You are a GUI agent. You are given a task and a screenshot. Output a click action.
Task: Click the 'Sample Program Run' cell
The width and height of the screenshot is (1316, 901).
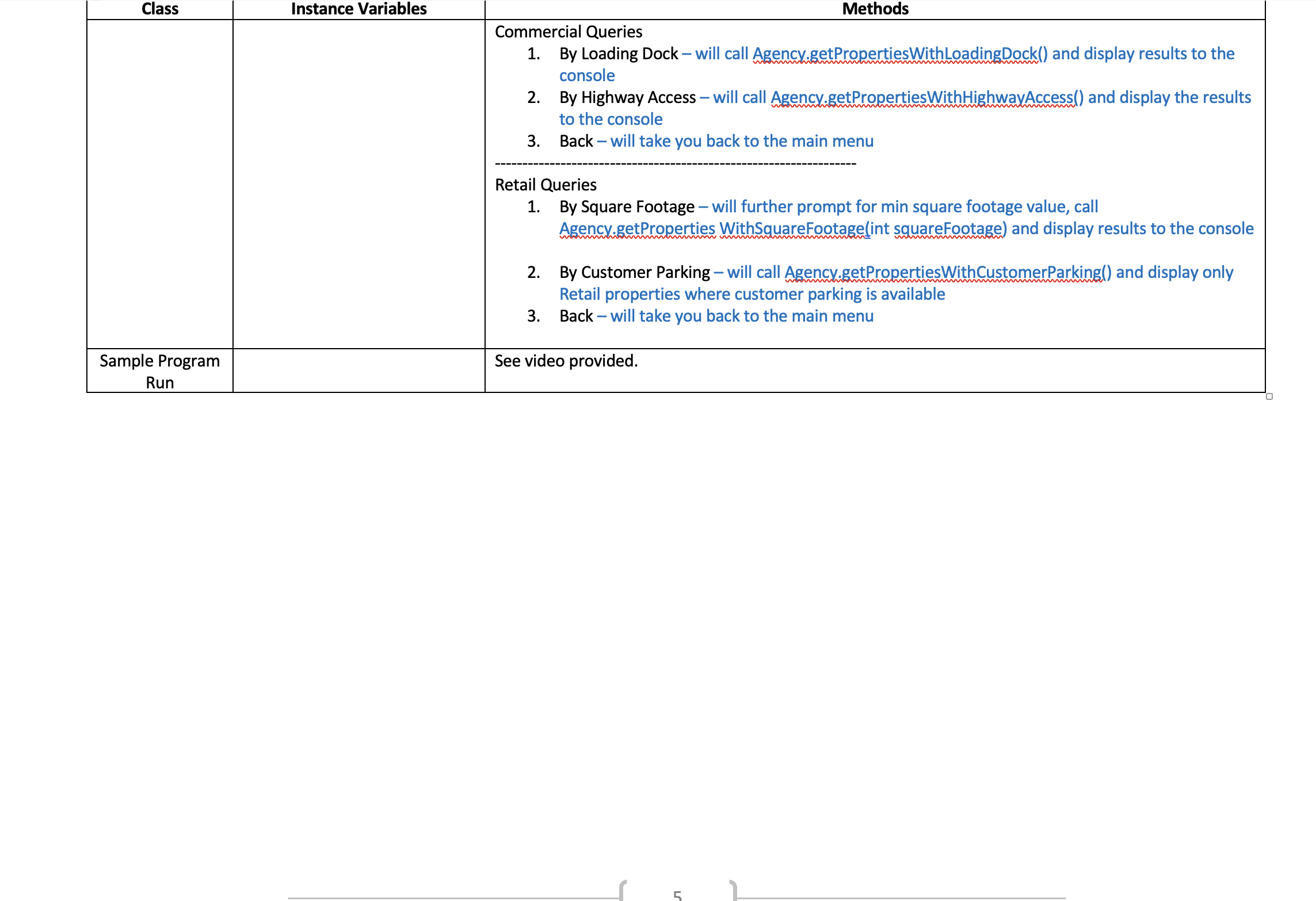pyautogui.click(x=159, y=371)
